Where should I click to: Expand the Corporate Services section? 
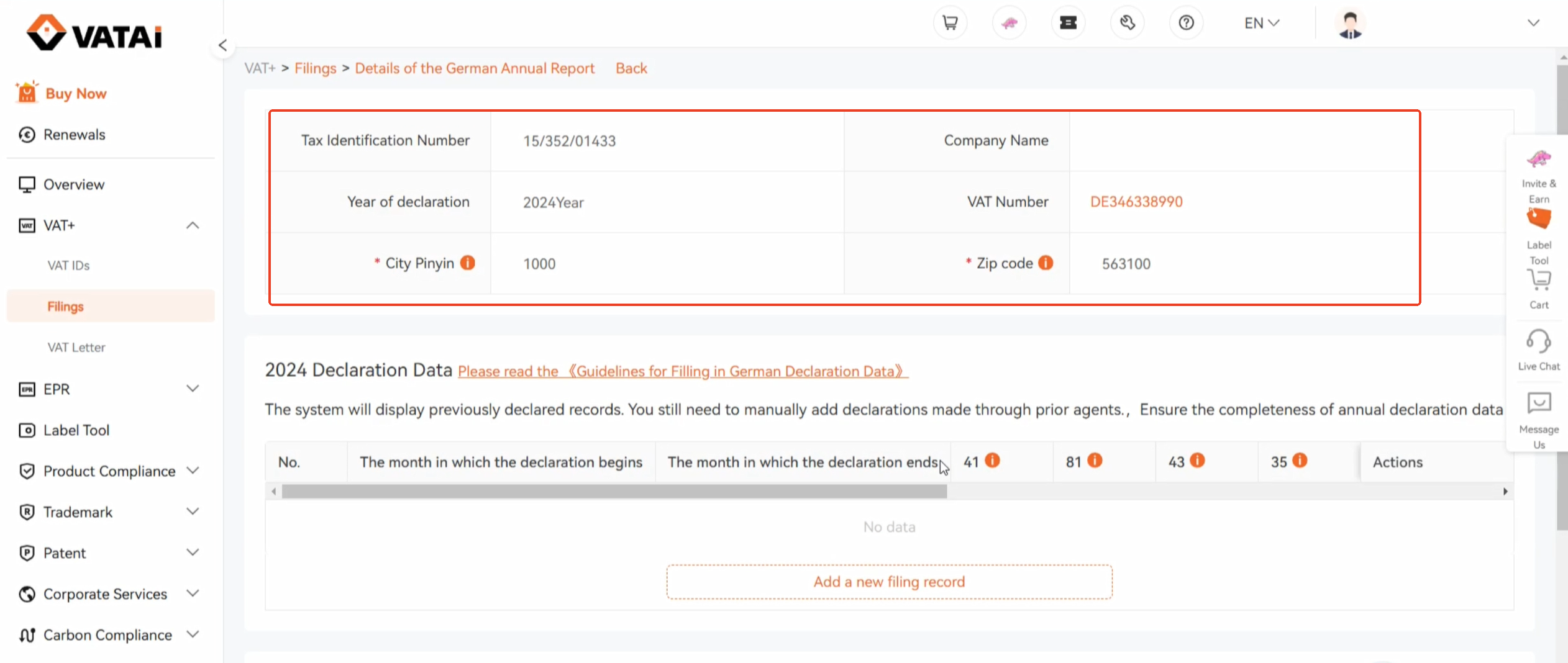pyautogui.click(x=193, y=593)
